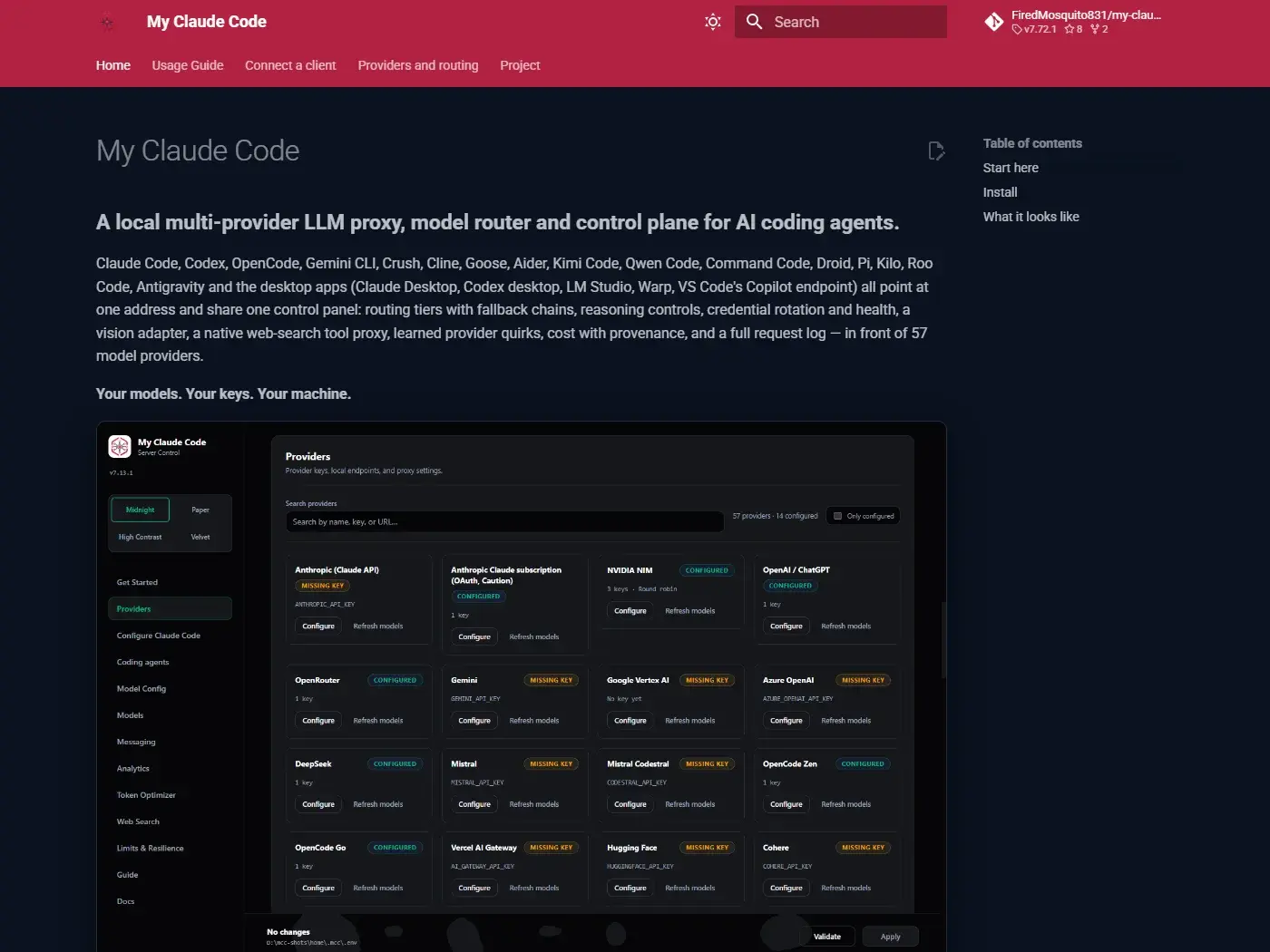Click the git repository diamond icon
Screen dimensions: 1270x952
coord(994,22)
